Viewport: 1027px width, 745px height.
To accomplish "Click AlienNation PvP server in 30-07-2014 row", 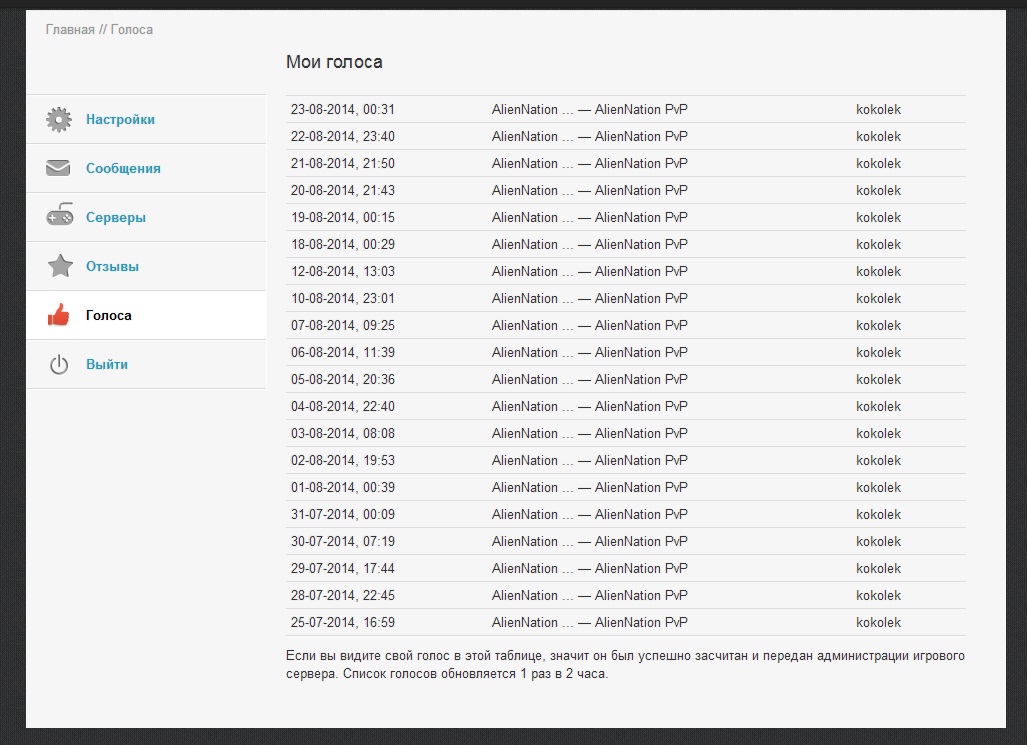I will click(x=589, y=541).
